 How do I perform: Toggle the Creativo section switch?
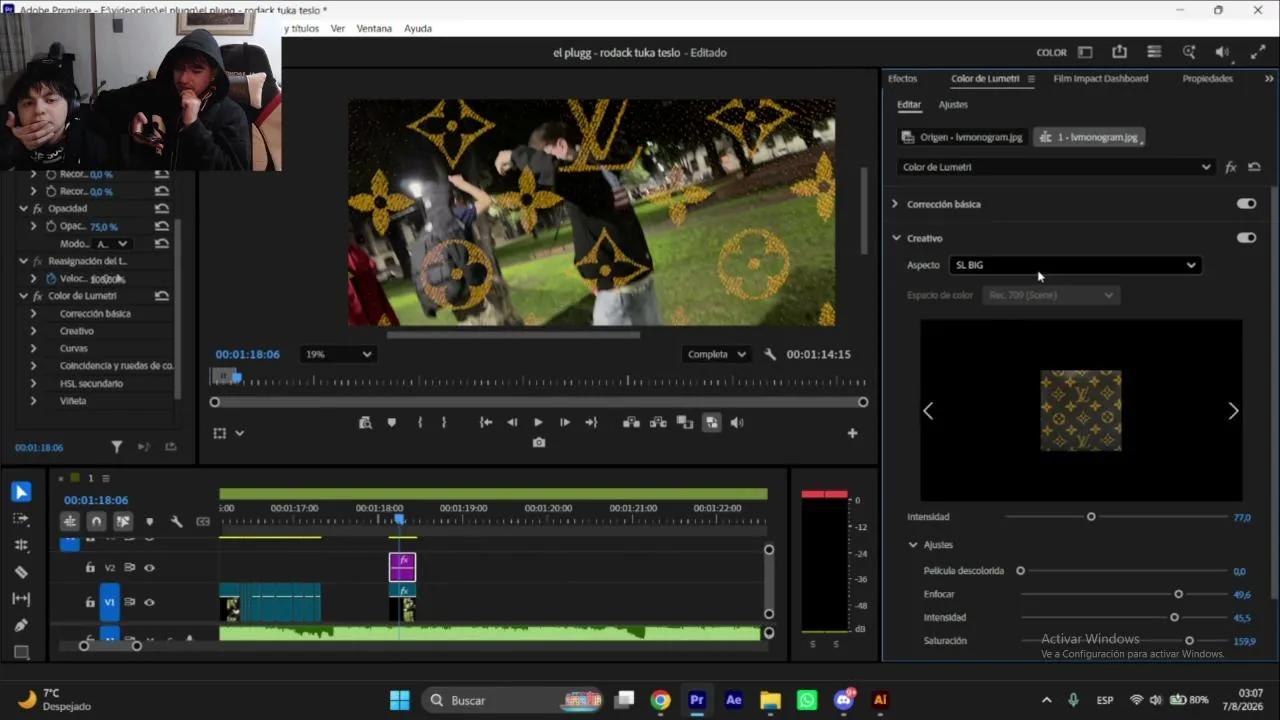[x=1246, y=238]
